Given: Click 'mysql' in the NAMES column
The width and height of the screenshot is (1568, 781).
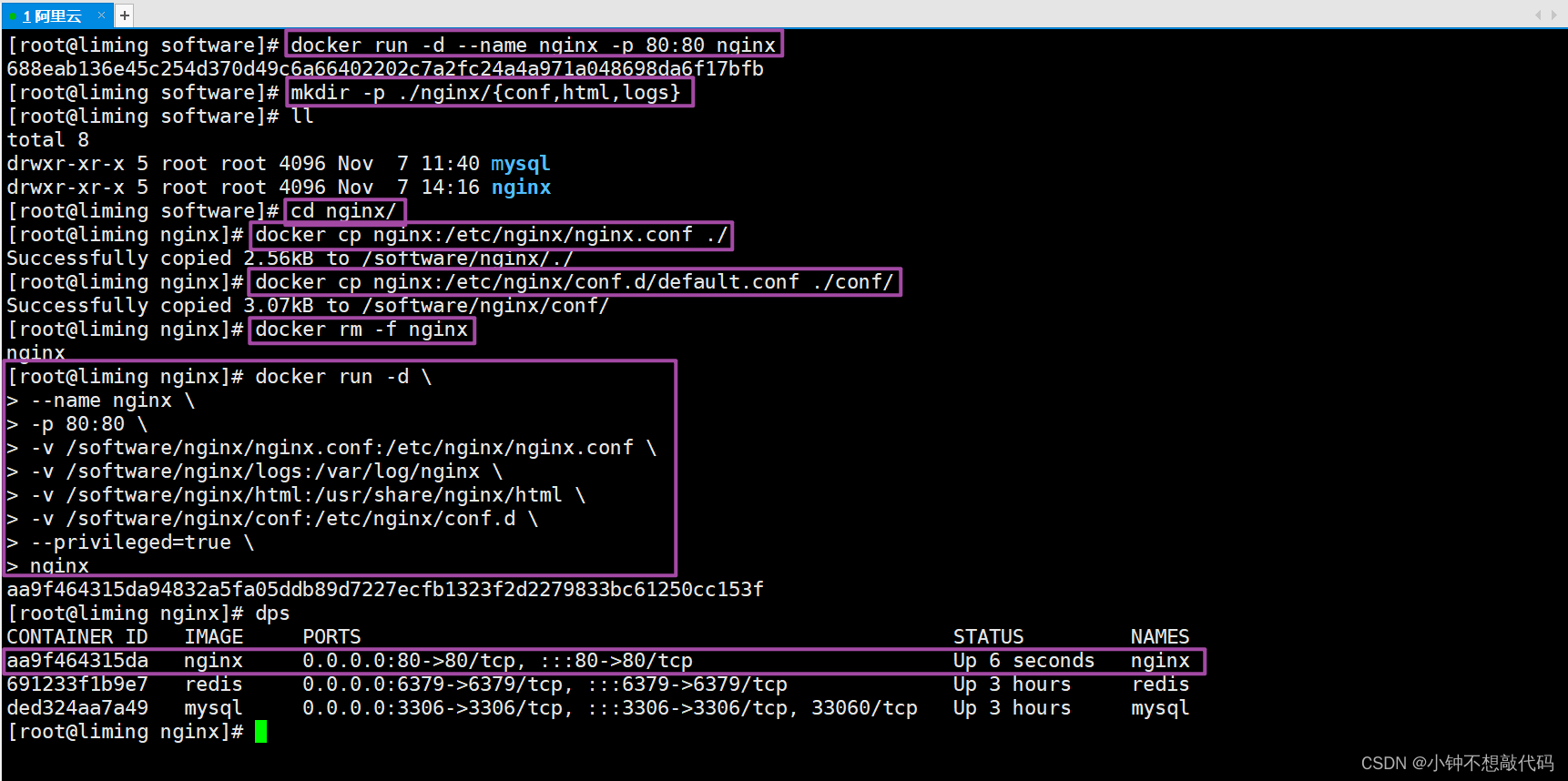Looking at the screenshot, I should pyautogui.click(x=1160, y=708).
